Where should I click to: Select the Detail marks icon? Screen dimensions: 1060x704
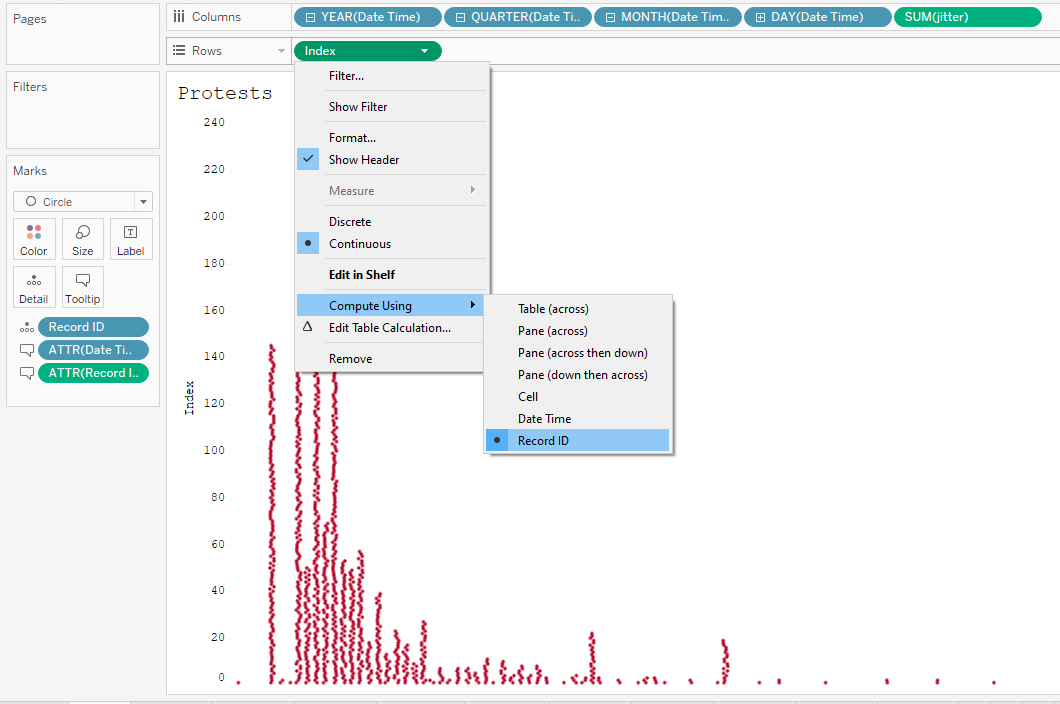[x=33, y=287]
